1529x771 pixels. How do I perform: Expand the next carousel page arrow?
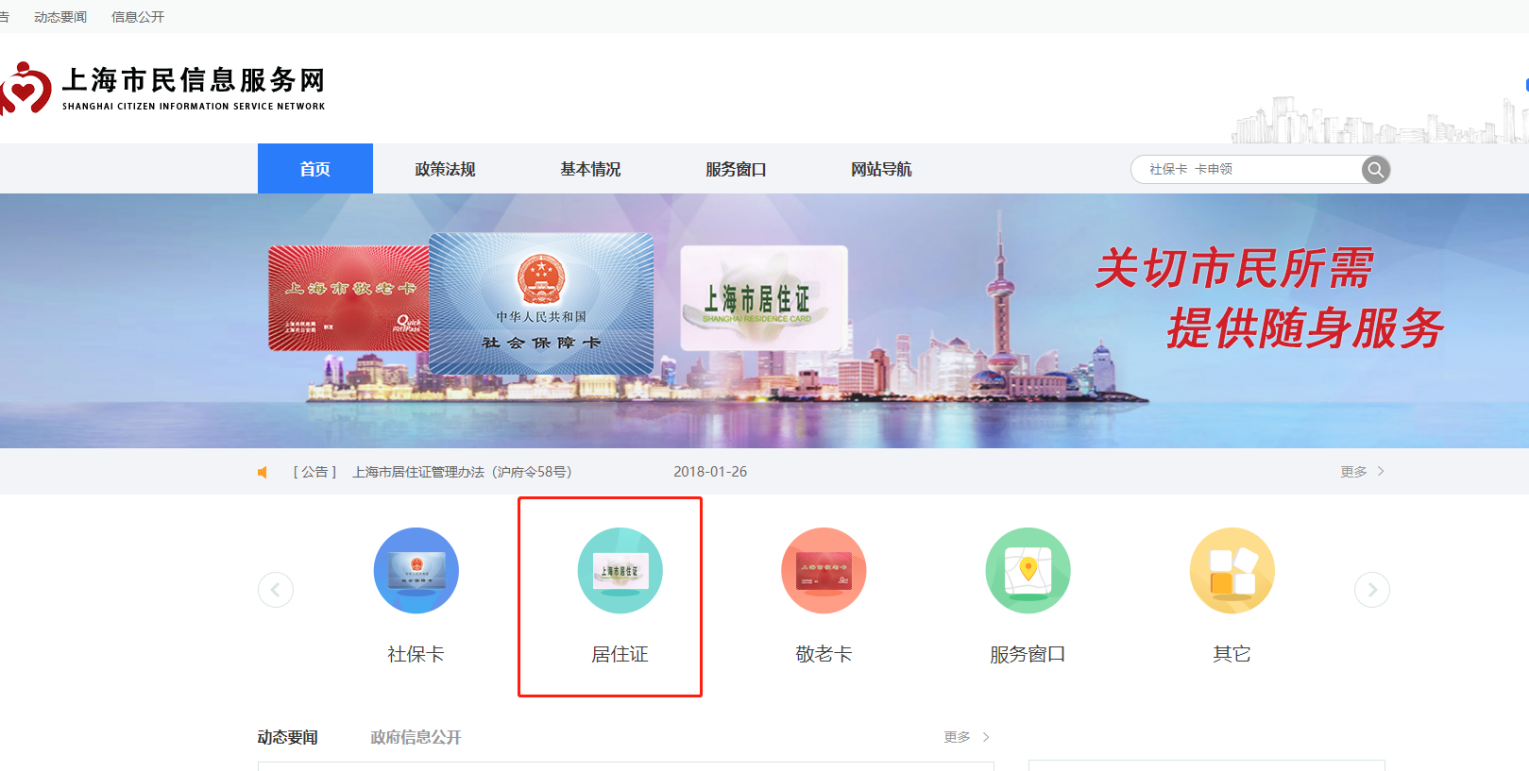point(1371,590)
